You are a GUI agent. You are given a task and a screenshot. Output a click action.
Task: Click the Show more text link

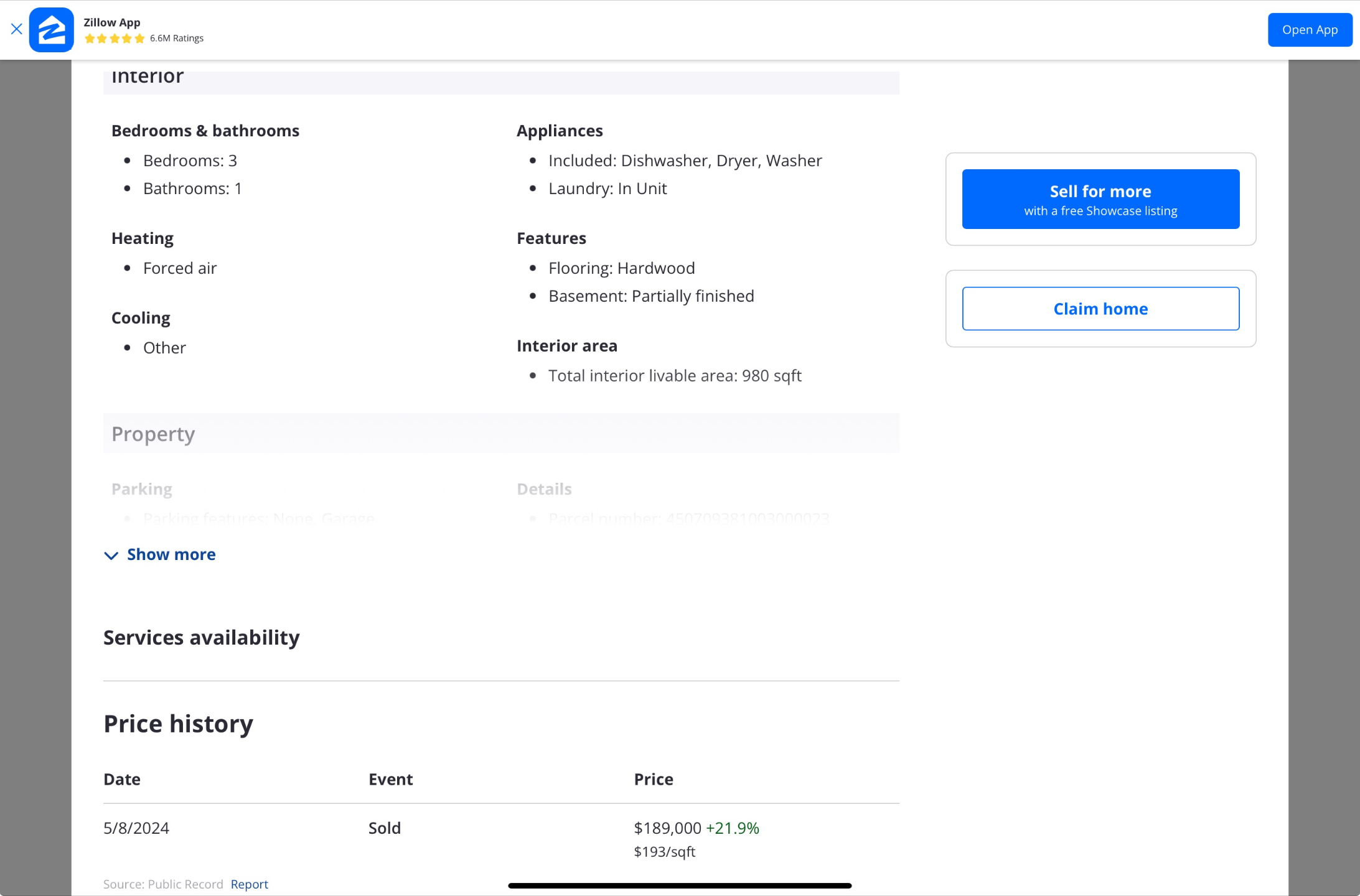(171, 554)
